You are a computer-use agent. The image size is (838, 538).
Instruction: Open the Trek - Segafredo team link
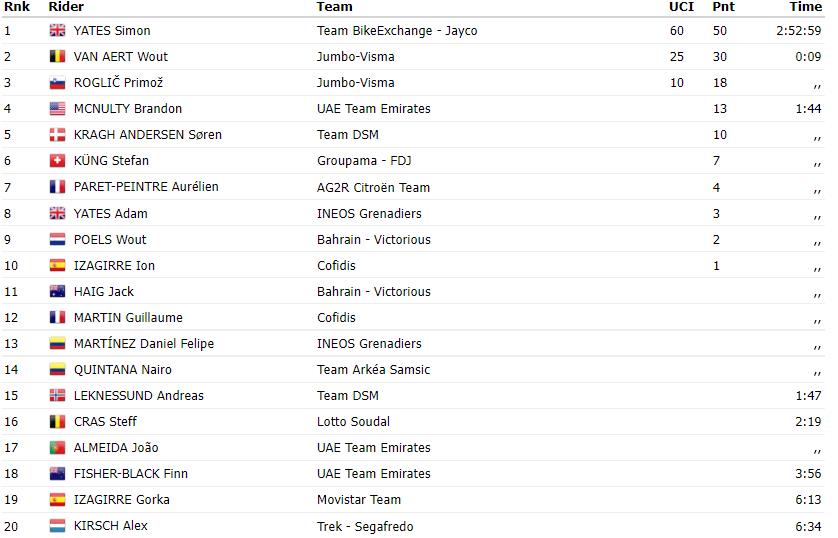pos(365,526)
